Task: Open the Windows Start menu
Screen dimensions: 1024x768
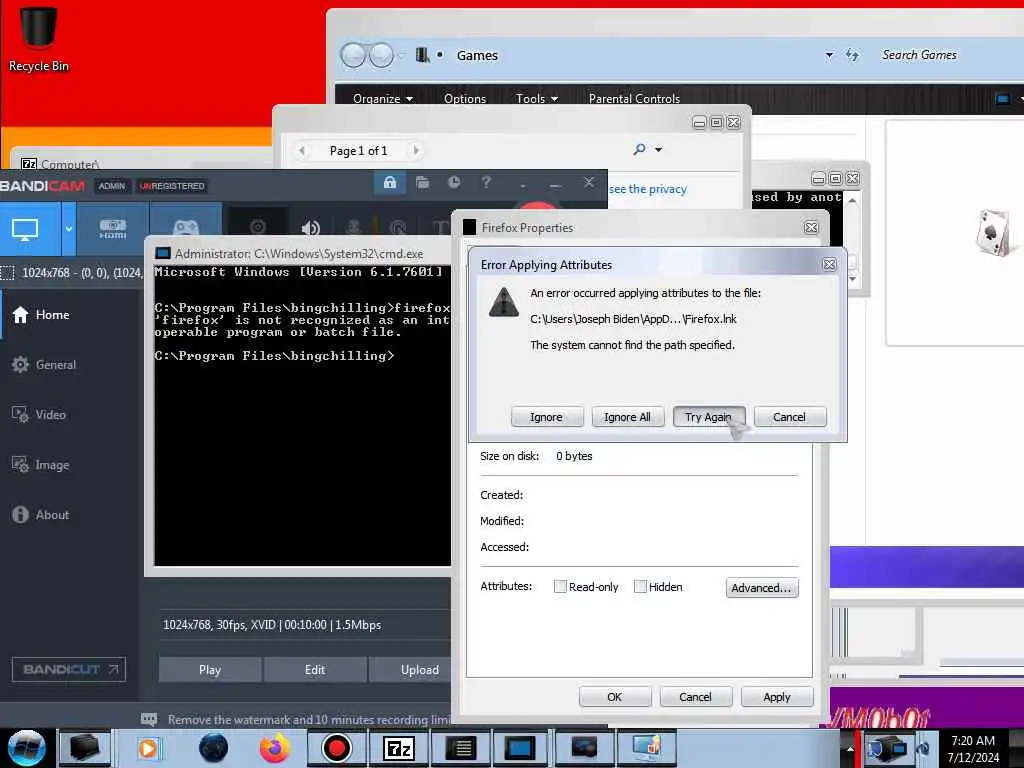Action: click(x=27, y=748)
